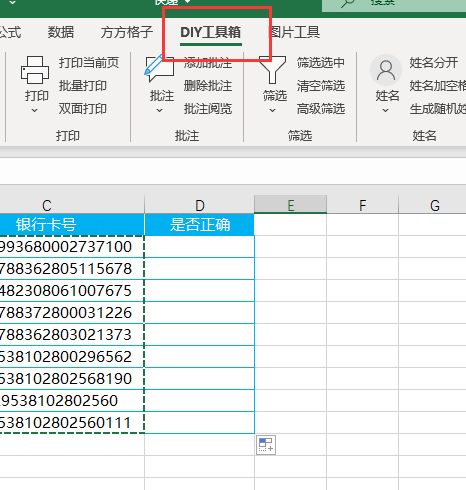
Task: Expand the 批注 dropdown arrow
Action: click(x=159, y=110)
